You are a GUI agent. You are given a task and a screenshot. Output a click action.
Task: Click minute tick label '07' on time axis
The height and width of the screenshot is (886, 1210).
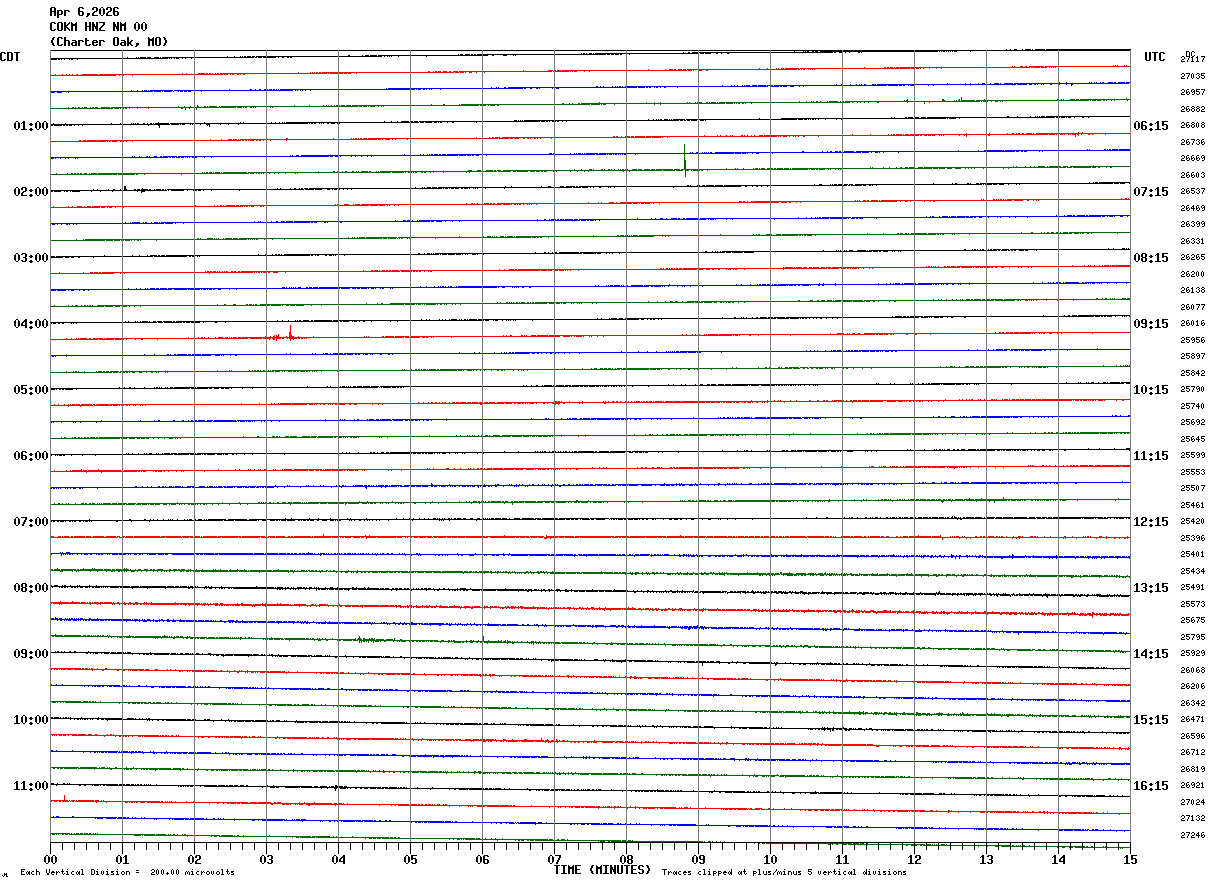tap(554, 859)
